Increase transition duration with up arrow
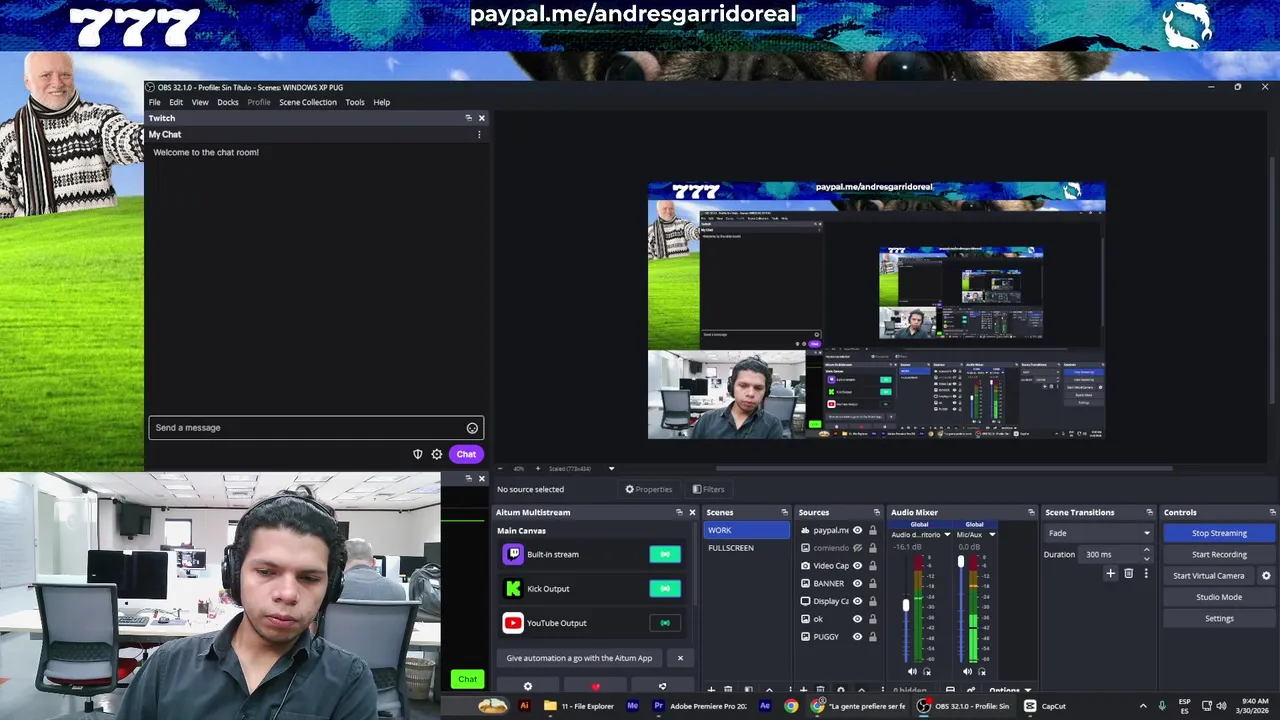1280x720 pixels. [x=1146, y=551]
